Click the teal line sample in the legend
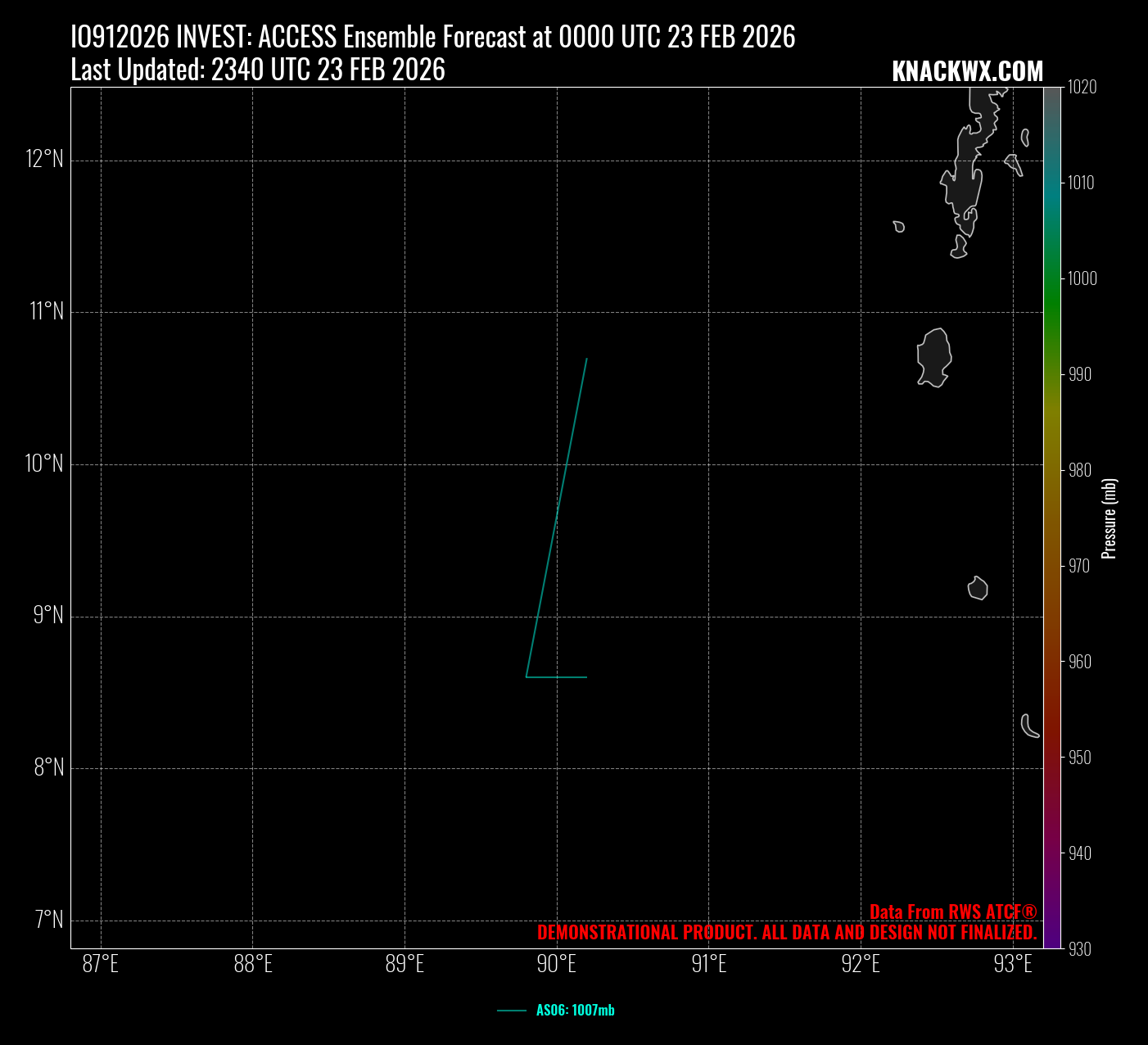Viewport: 1148px width, 1045px height. pyautogui.click(x=511, y=1011)
